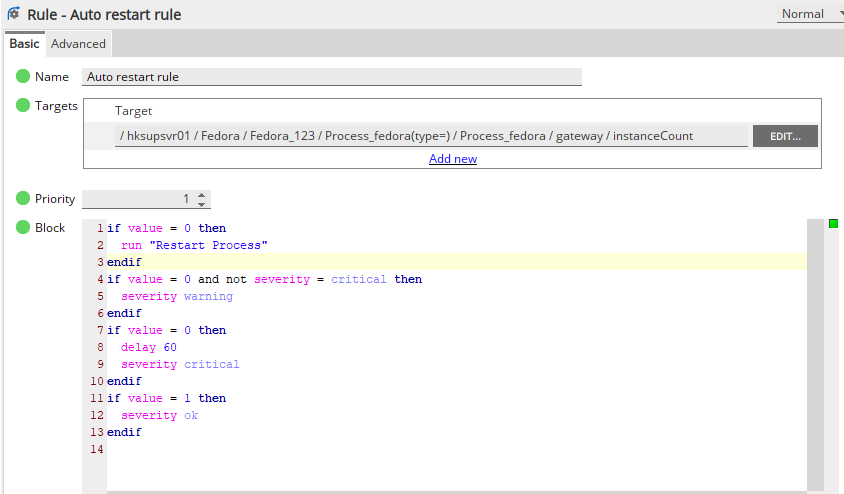Click the 'delay 60' line
This screenshot has height=494, width=844.
pyautogui.click(x=149, y=348)
